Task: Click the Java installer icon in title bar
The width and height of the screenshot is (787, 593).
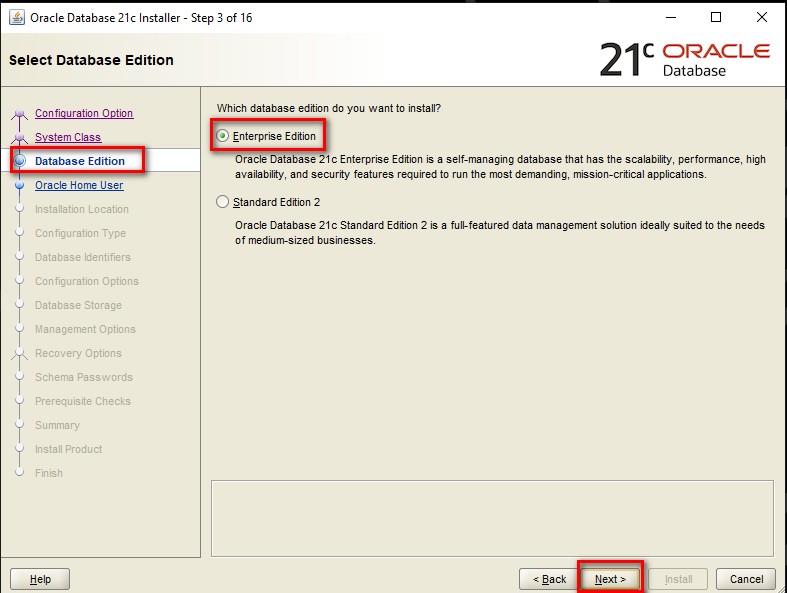Action: (17, 17)
